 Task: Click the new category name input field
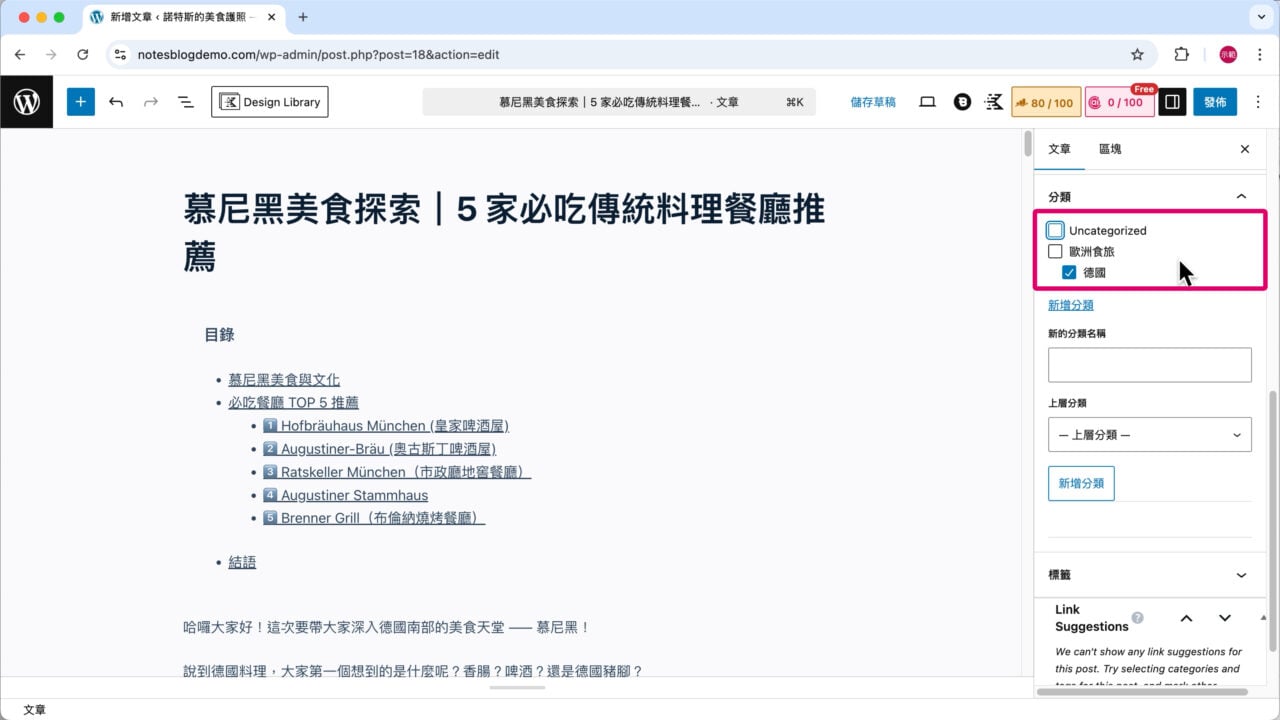point(1149,364)
